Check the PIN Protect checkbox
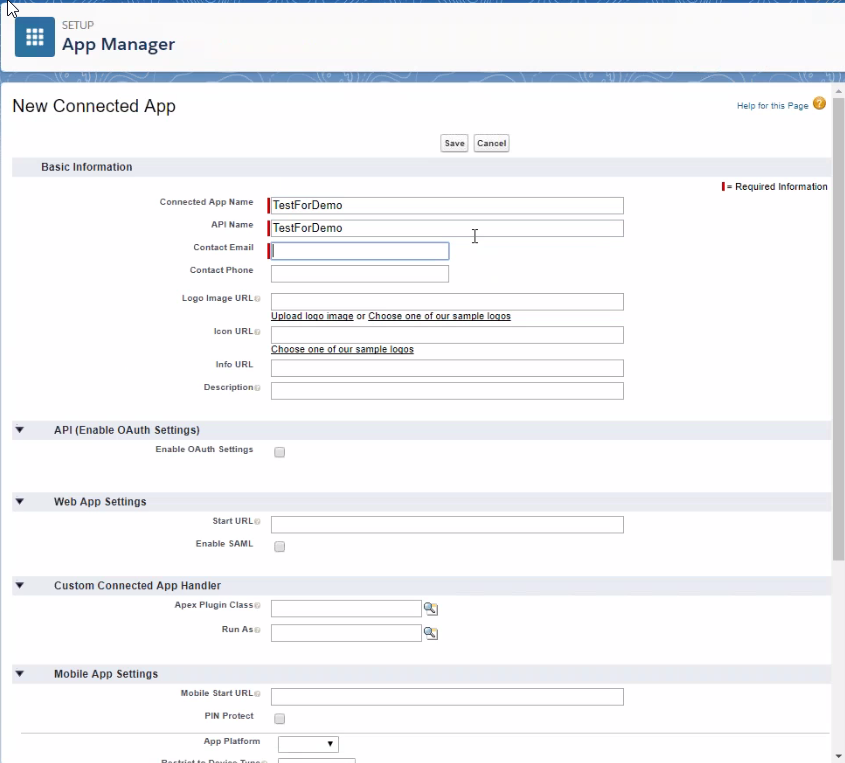This screenshot has height=763, width=845. coord(280,719)
